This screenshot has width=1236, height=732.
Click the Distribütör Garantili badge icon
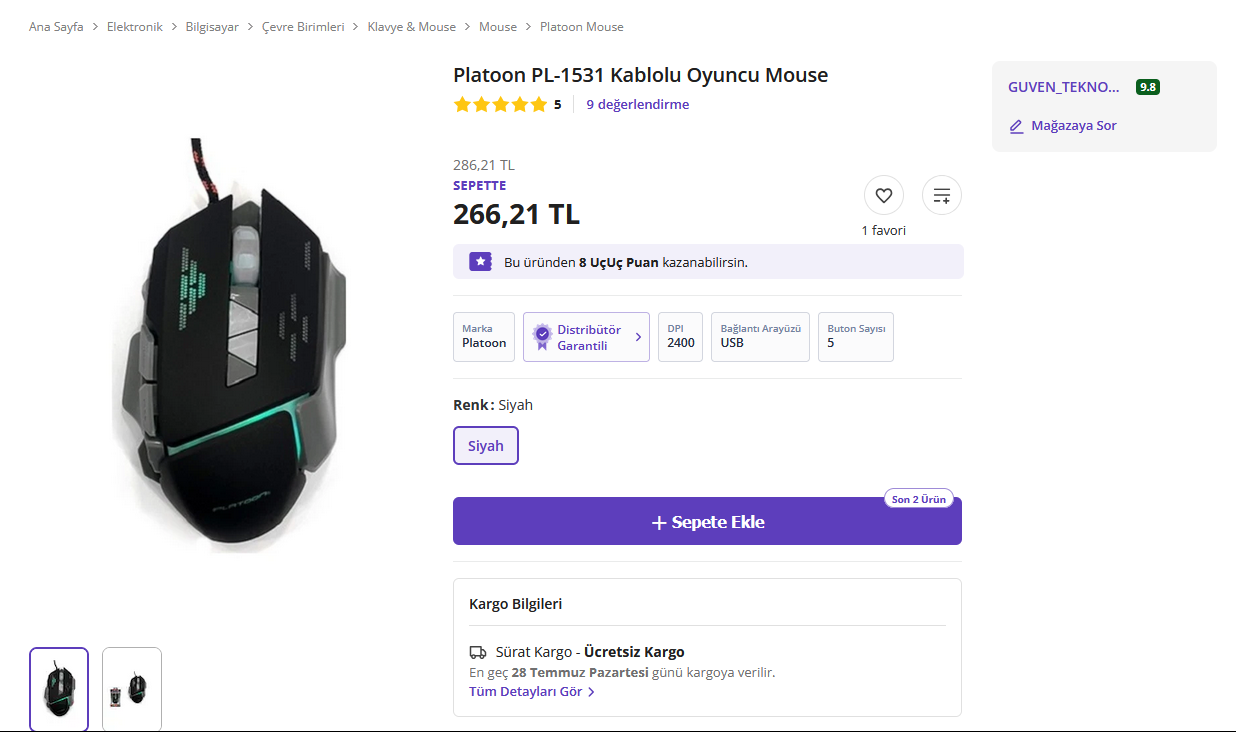(542, 337)
